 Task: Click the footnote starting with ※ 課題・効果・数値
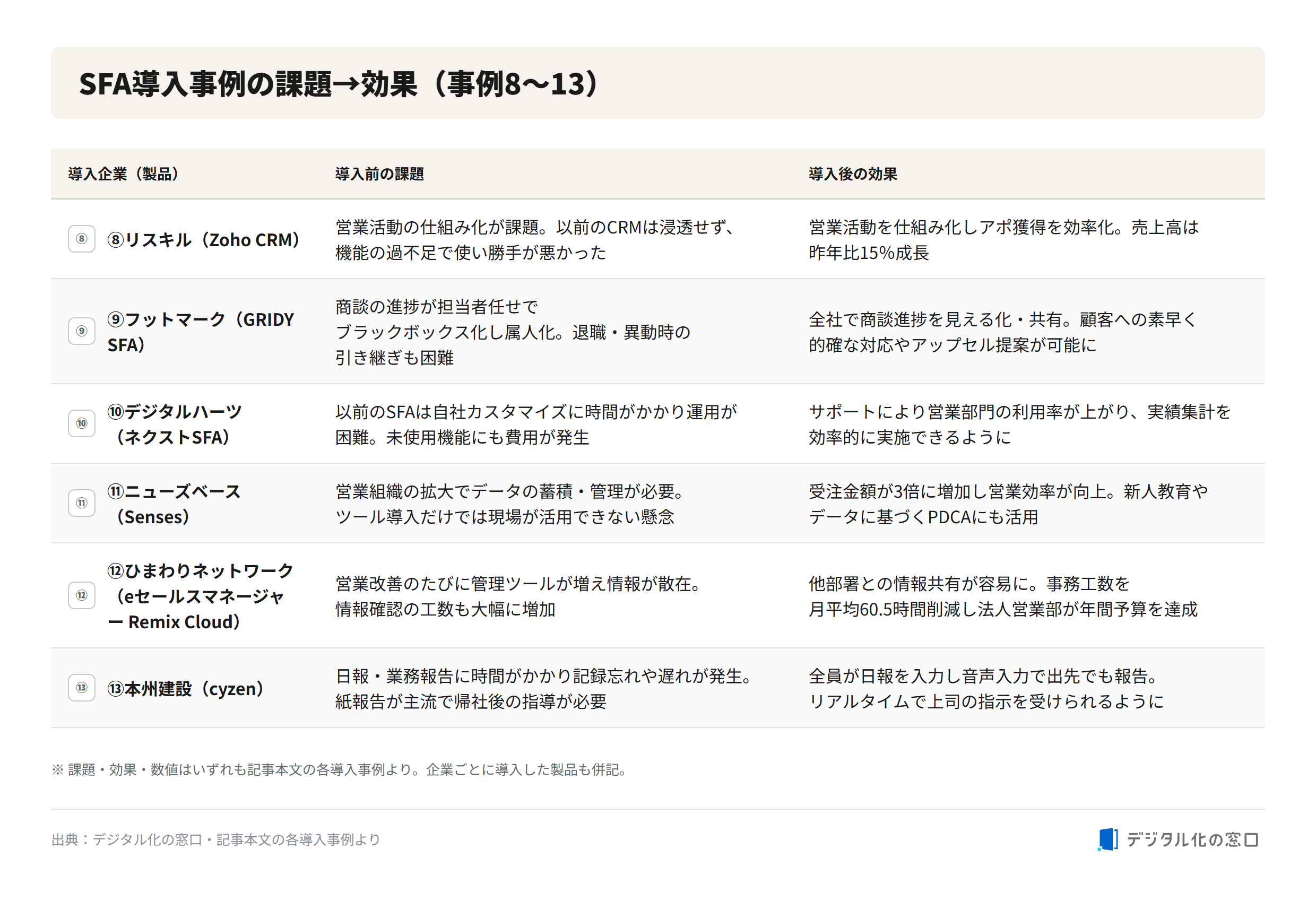(339, 769)
